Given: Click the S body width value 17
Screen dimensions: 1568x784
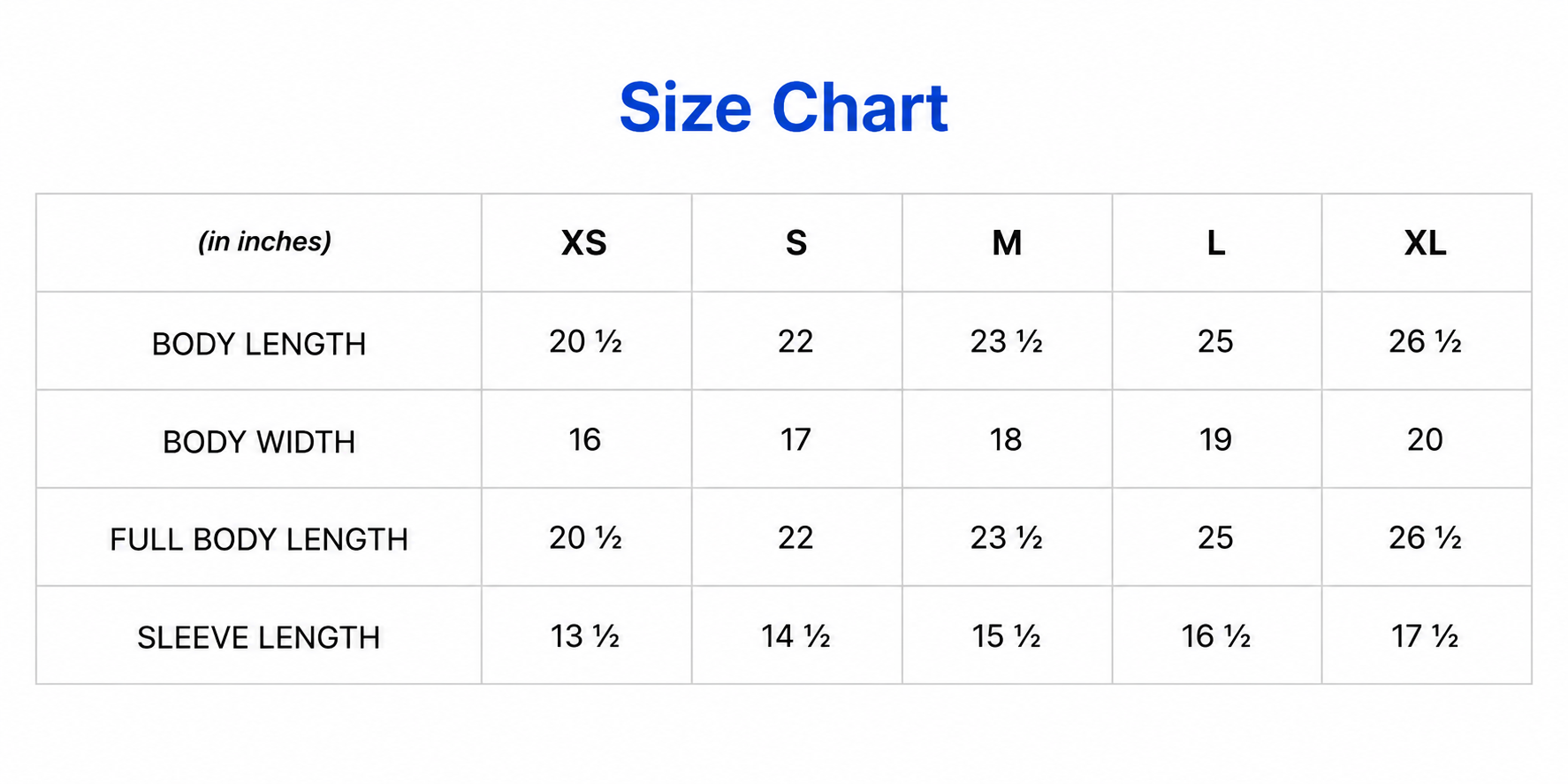Looking at the screenshot, I should (795, 439).
